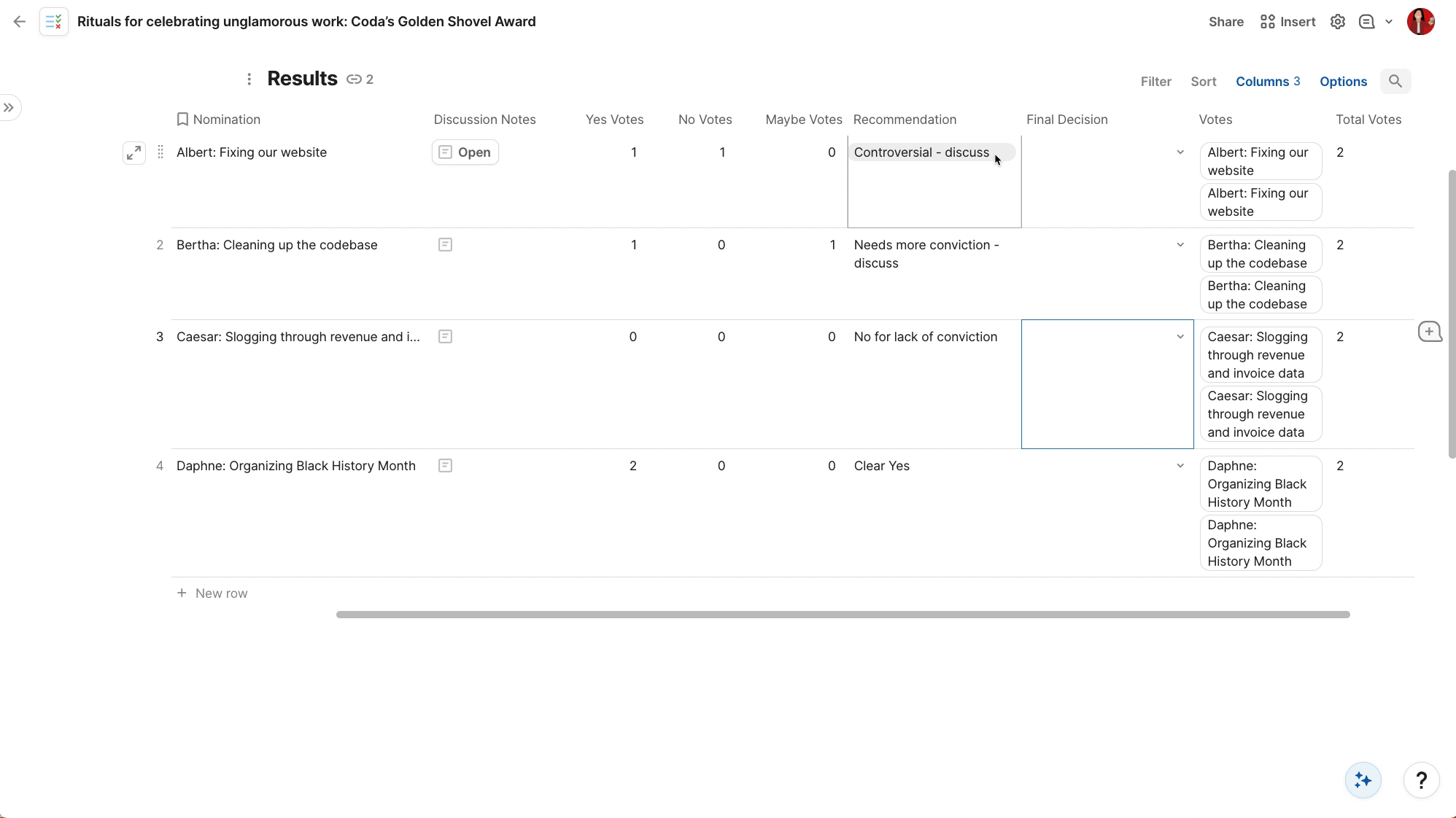This screenshot has width=1456, height=818.
Task: Open the doc settings gear
Action: [x=1337, y=22]
